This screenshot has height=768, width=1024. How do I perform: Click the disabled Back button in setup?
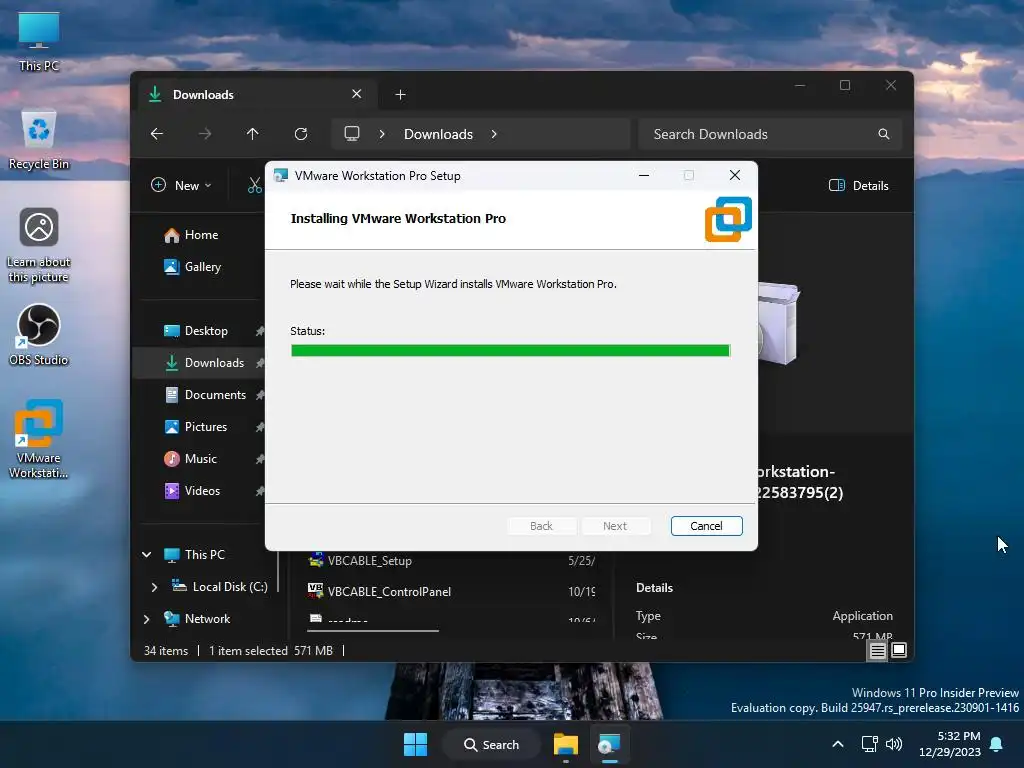(x=541, y=526)
